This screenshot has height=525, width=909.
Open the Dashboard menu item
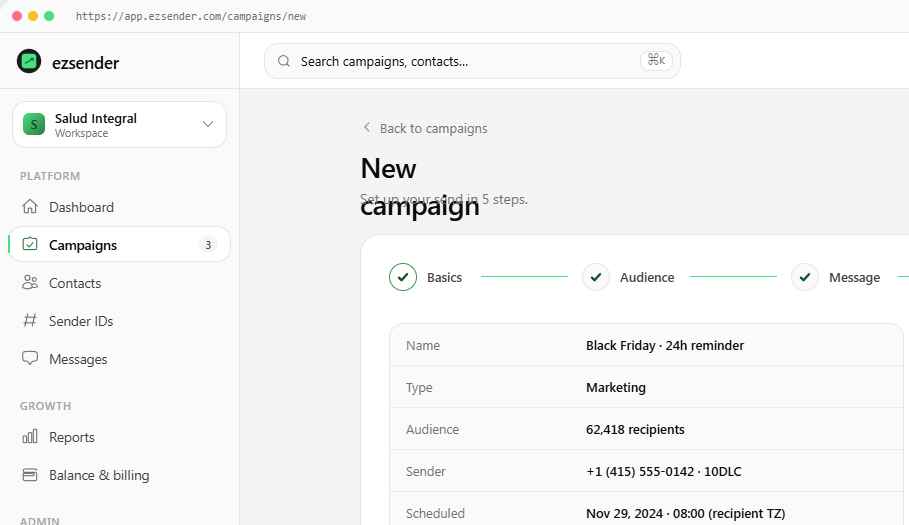coord(119,207)
